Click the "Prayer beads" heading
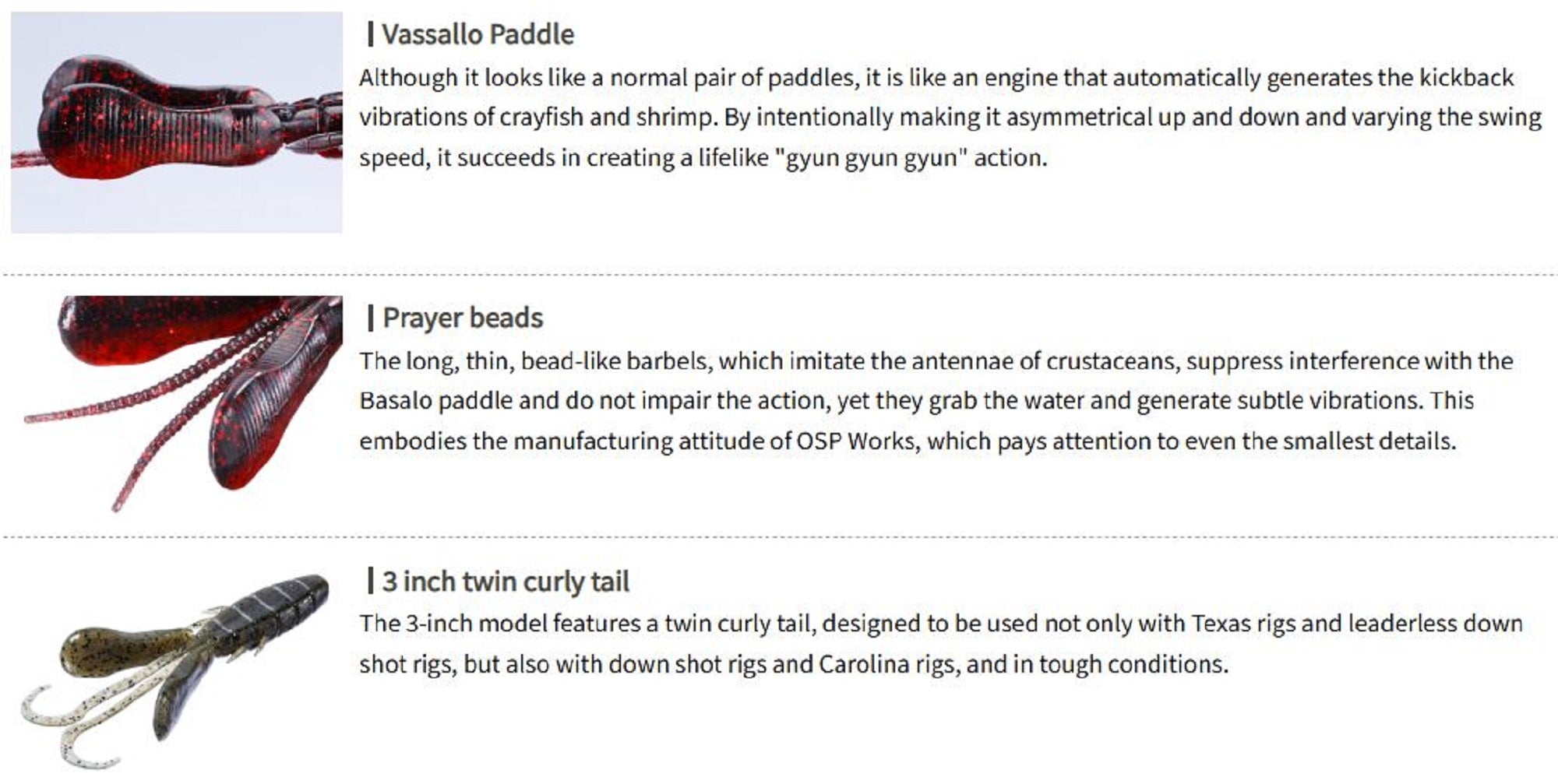The height and width of the screenshot is (784, 1558). click(x=463, y=318)
